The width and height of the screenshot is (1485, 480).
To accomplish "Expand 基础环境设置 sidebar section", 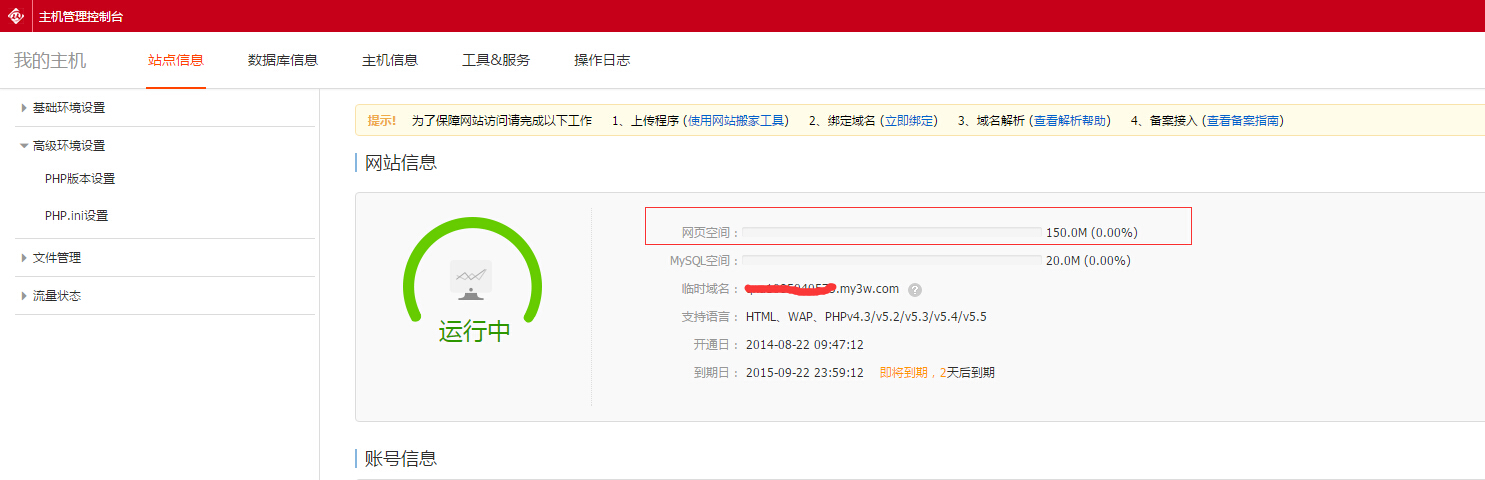I will click(x=68, y=108).
